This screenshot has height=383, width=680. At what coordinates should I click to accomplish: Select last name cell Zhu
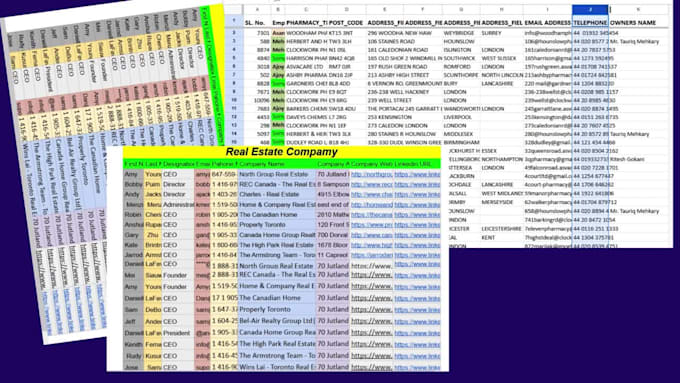tap(153, 235)
